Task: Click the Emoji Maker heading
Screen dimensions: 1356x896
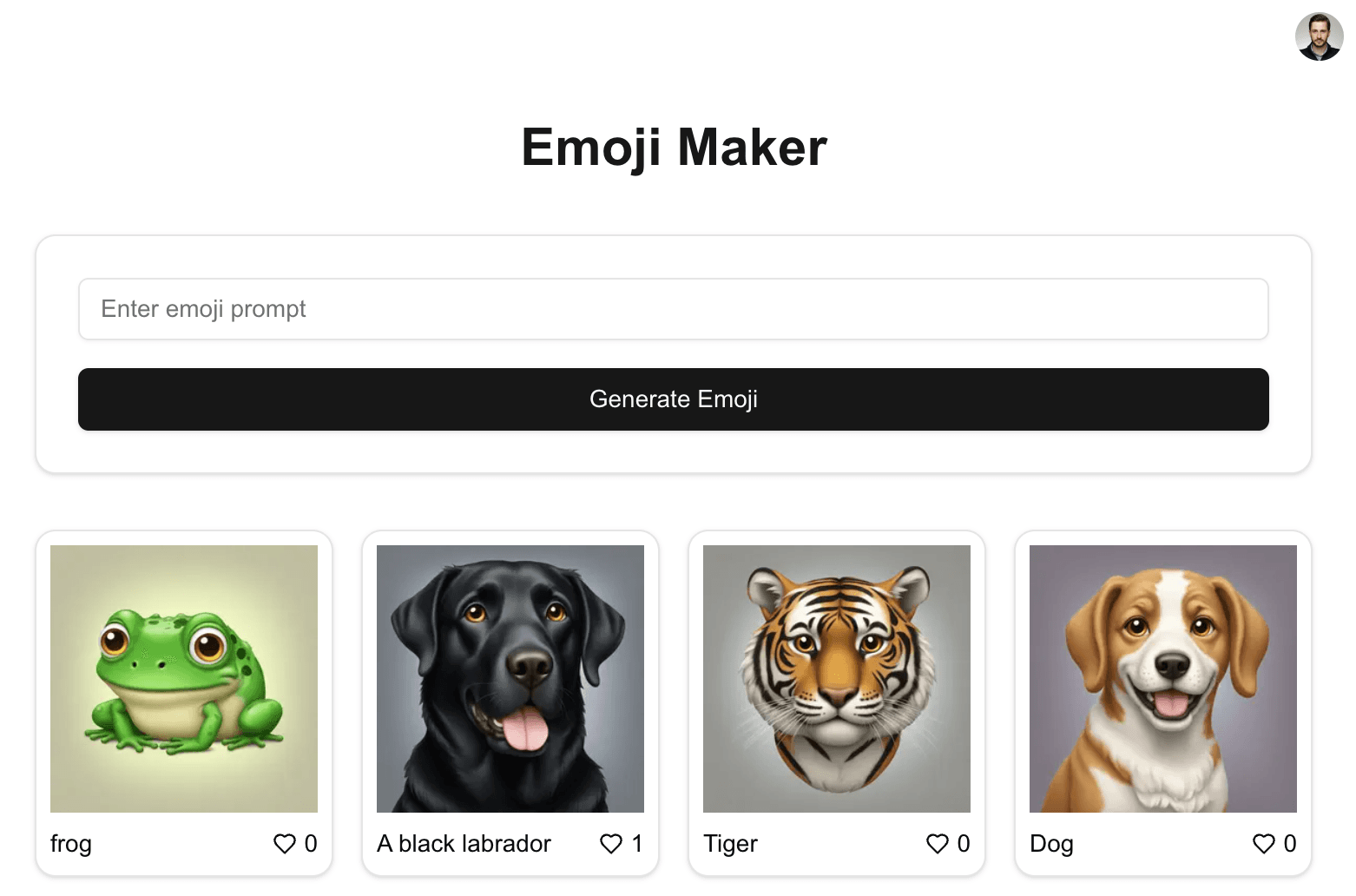Action: [674, 147]
